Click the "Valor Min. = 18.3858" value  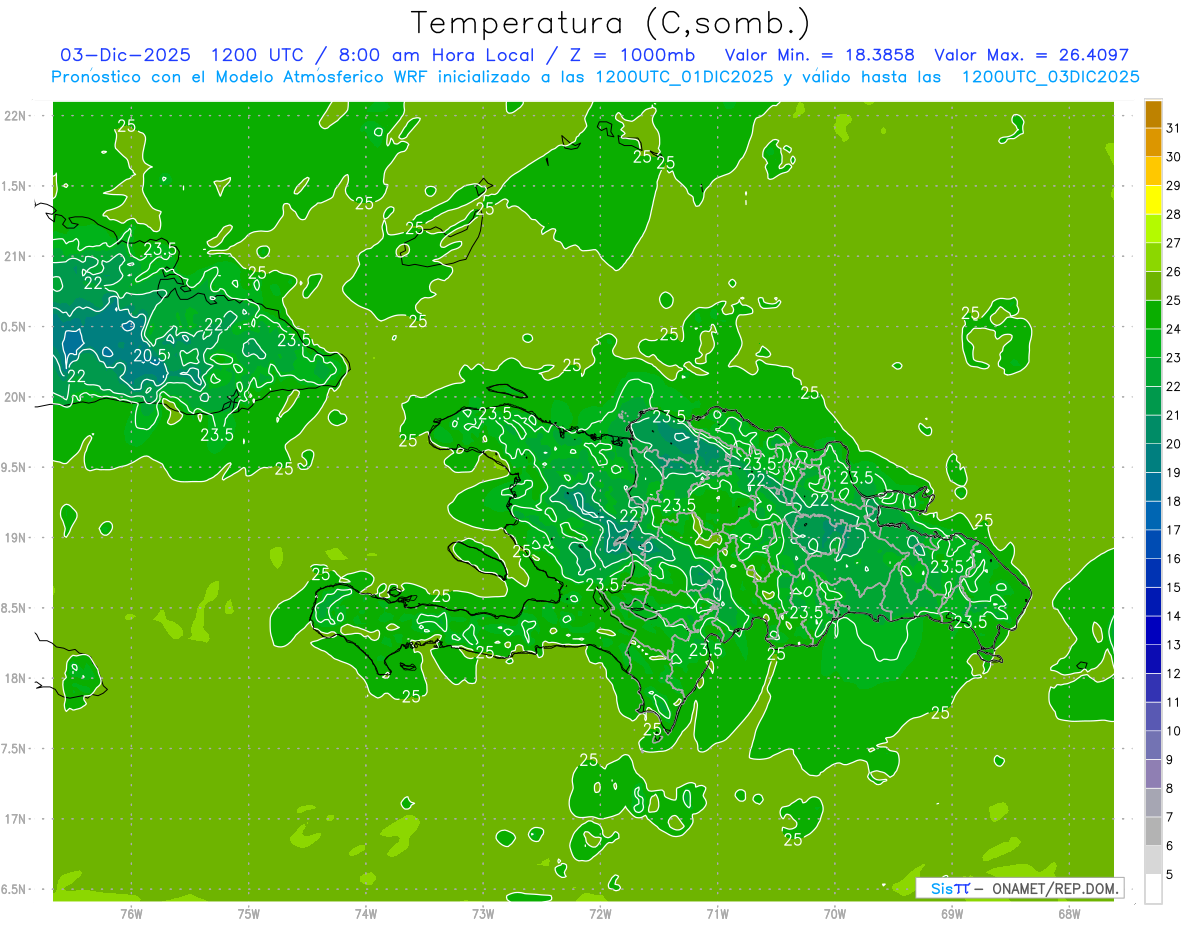[x=819, y=55]
